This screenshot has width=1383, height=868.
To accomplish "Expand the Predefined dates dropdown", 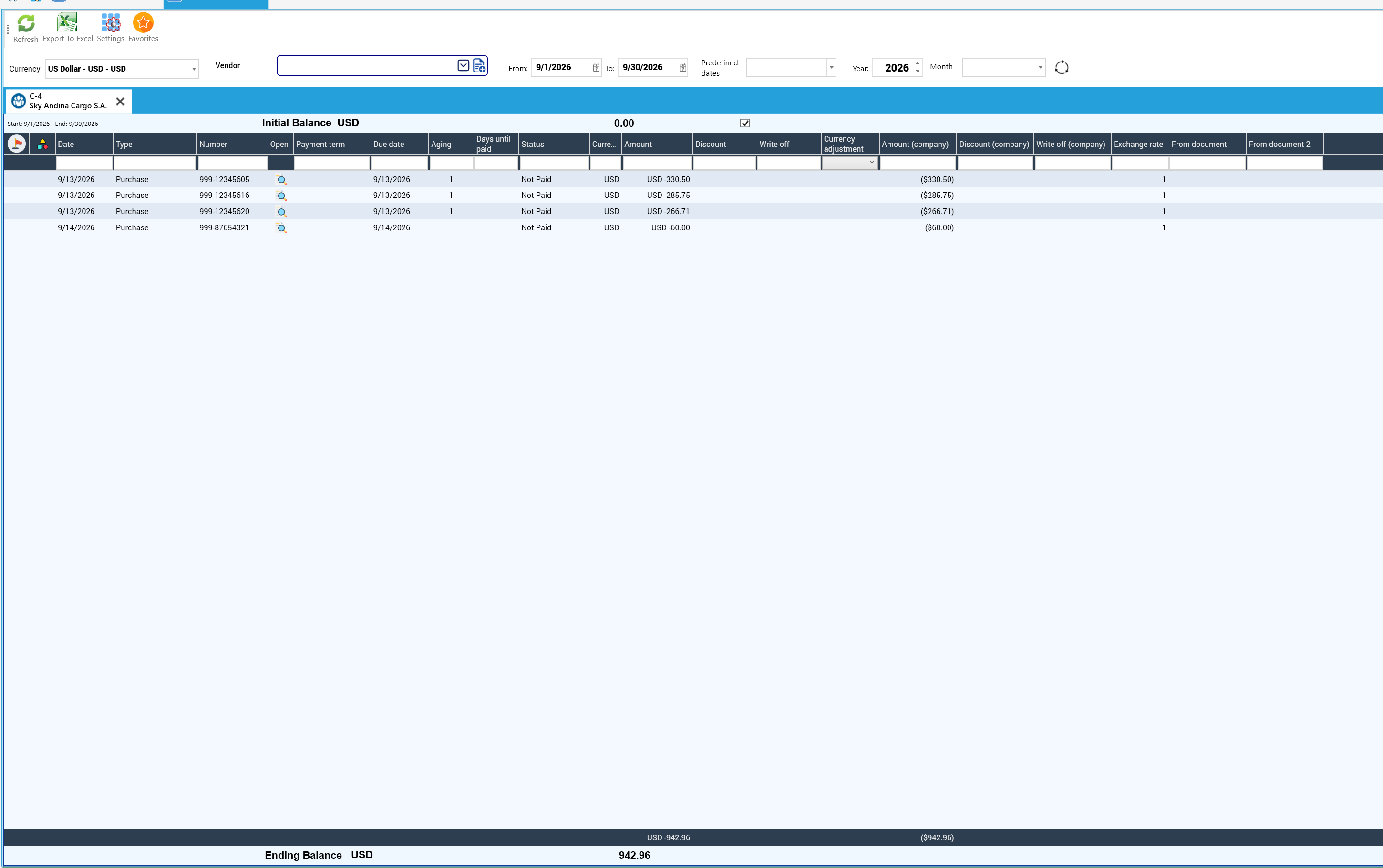I will click(x=831, y=67).
